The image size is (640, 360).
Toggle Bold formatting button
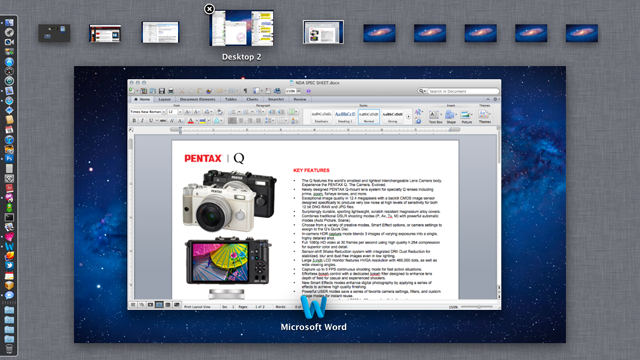pyautogui.click(x=134, y=120)
